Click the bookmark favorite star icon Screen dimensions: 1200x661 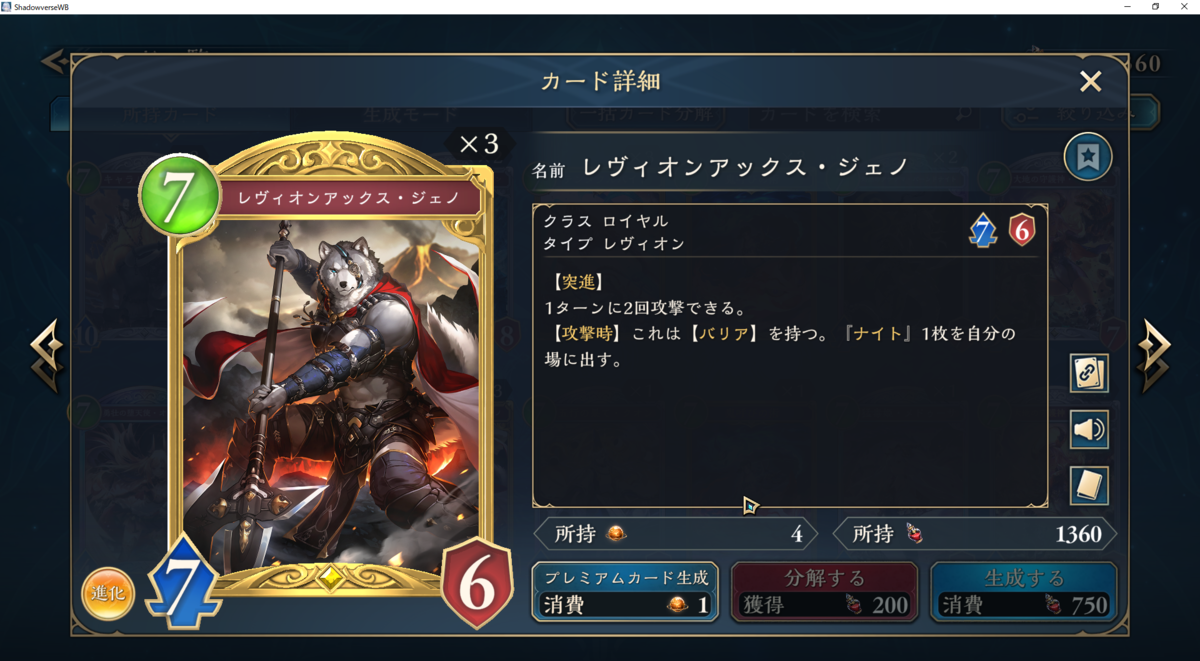click(1088, 157)
